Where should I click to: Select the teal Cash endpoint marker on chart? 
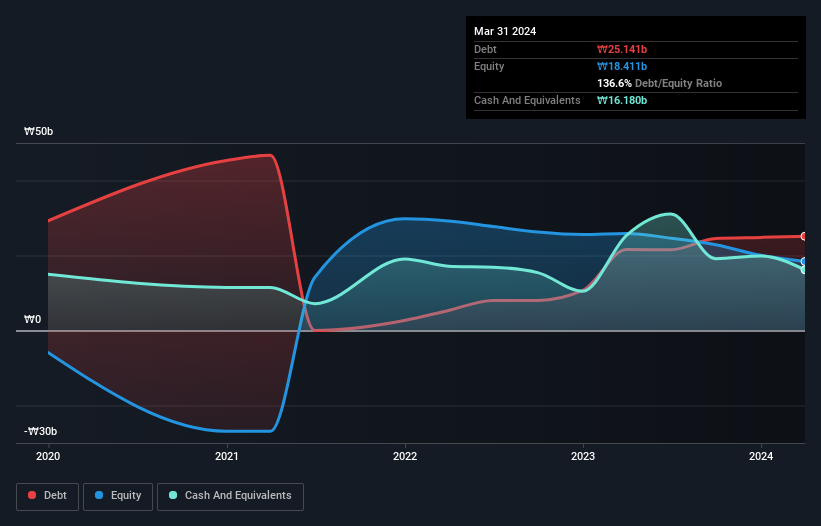pyautogui.click(x=804, y=270)
